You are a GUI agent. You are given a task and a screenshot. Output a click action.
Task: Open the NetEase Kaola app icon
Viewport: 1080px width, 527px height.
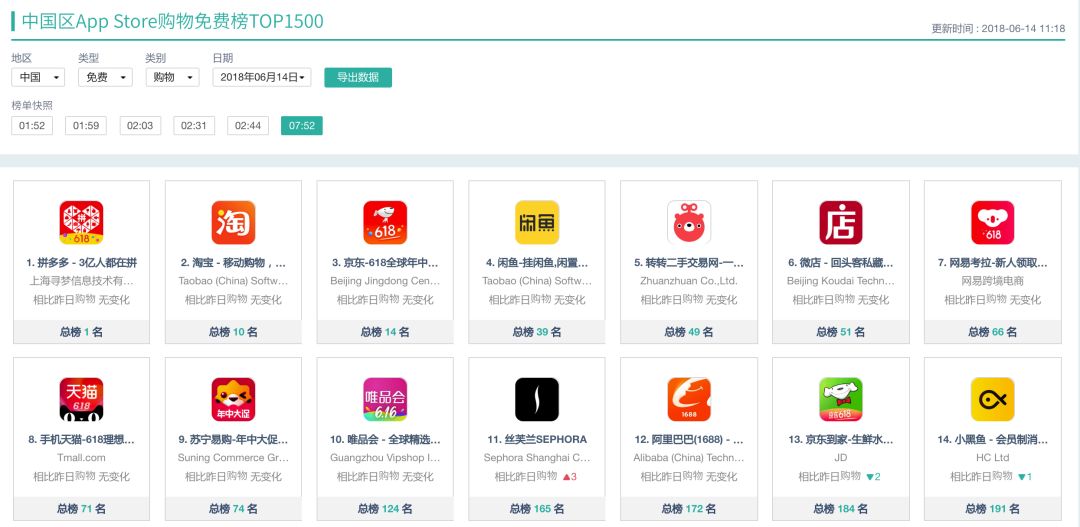[x=993, y=223]
